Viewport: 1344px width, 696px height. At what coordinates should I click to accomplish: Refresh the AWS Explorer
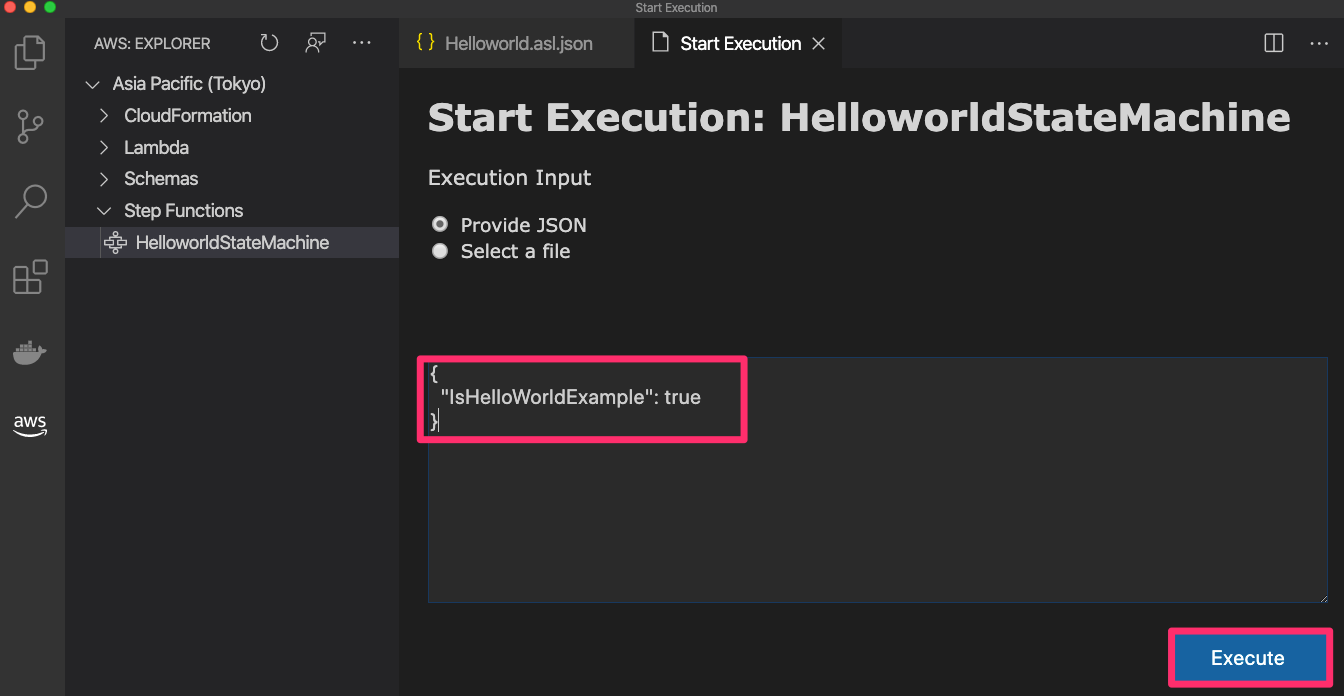click(x=268, y=42)
